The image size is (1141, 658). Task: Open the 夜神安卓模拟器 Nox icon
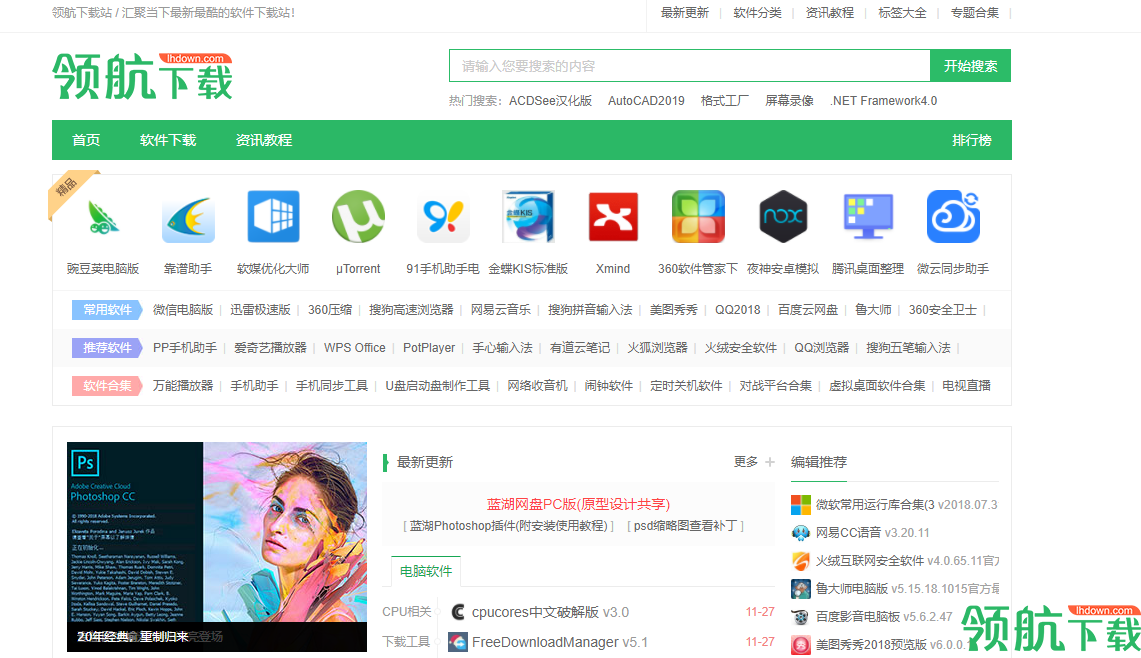pyautogui.click(x=783, y=217)
